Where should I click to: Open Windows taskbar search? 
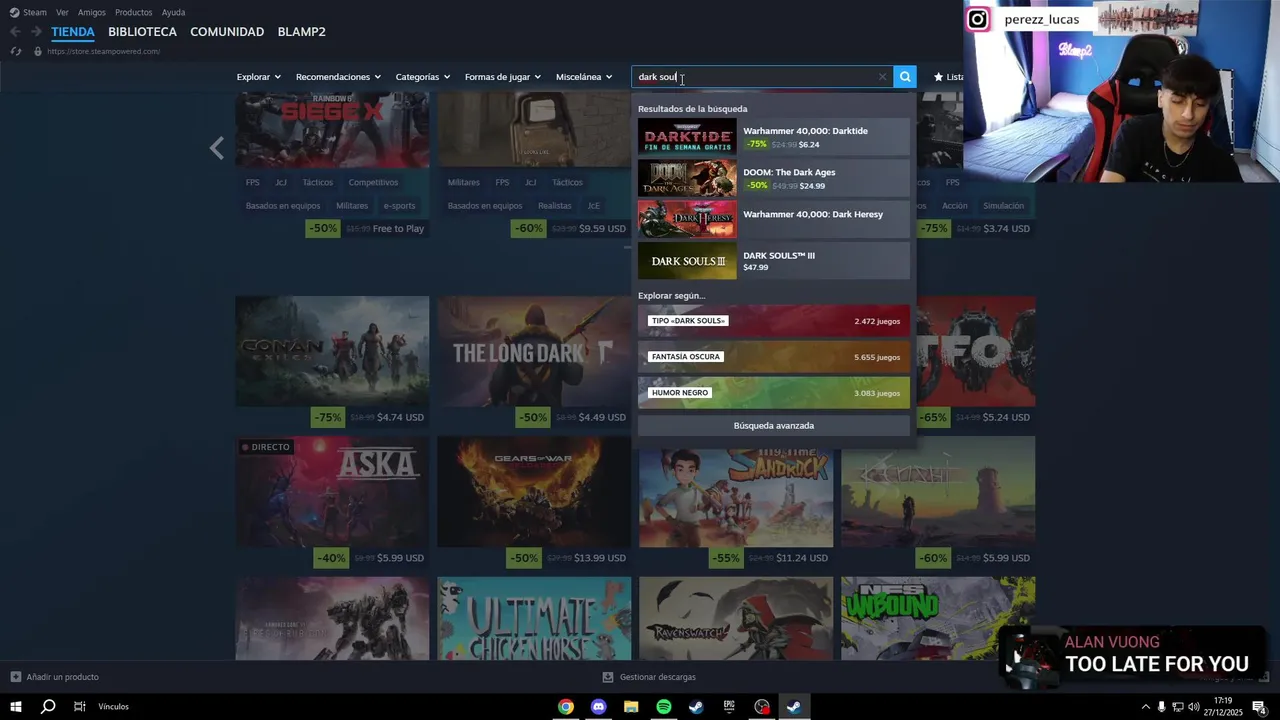[48, 707]
